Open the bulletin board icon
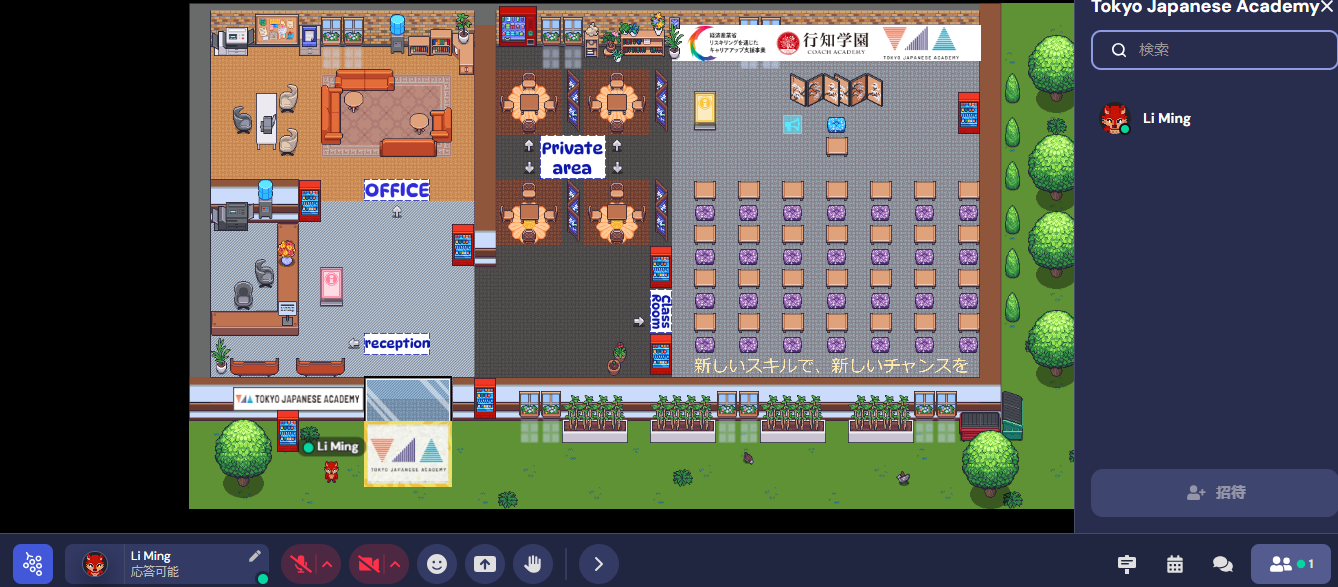 pyautogui.click(x=1127, y=564)
